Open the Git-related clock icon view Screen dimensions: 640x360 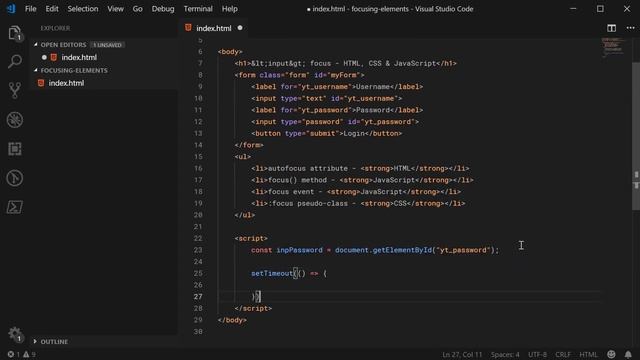[x=14, y=178]
